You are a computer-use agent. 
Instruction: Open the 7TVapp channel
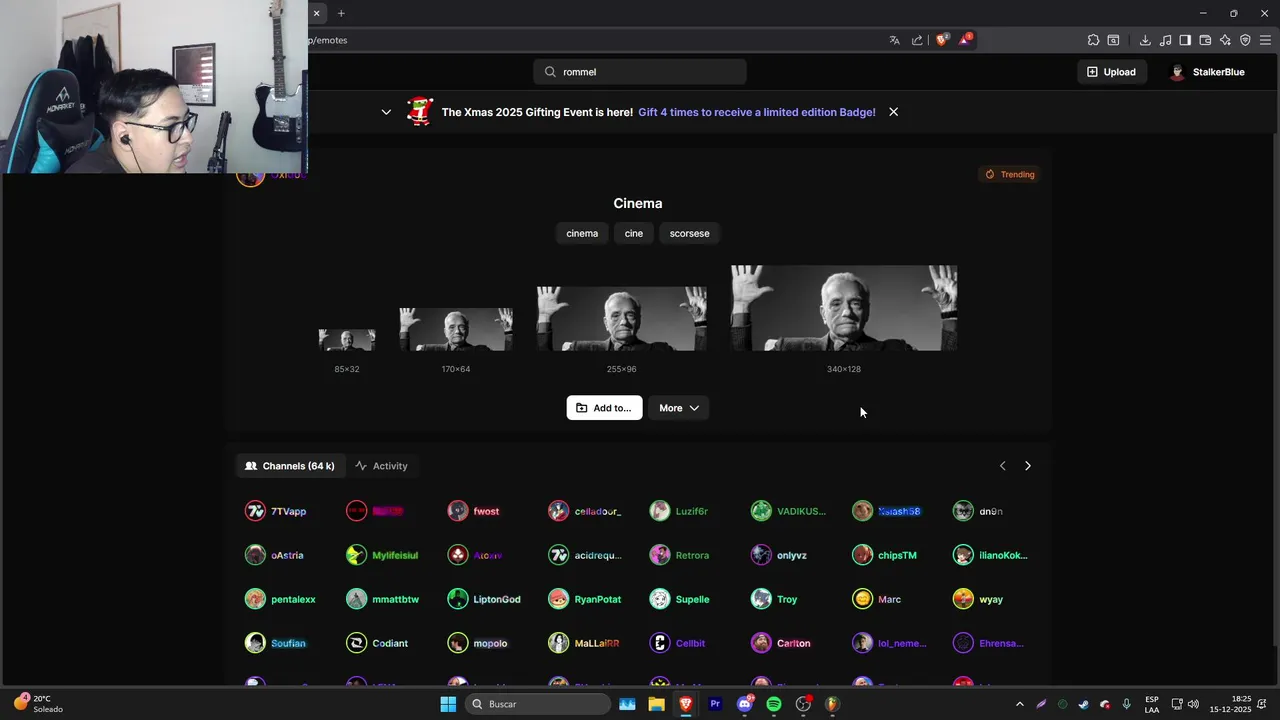pos(276,511)
